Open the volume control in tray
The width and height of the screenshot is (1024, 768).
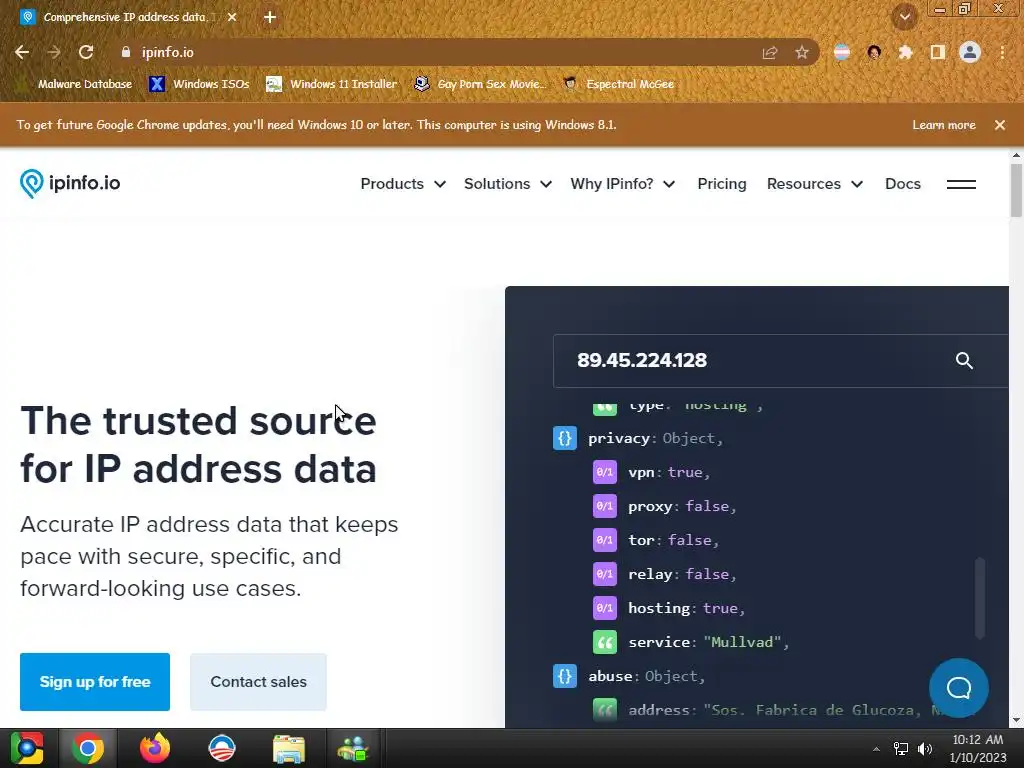pos(925,748)
